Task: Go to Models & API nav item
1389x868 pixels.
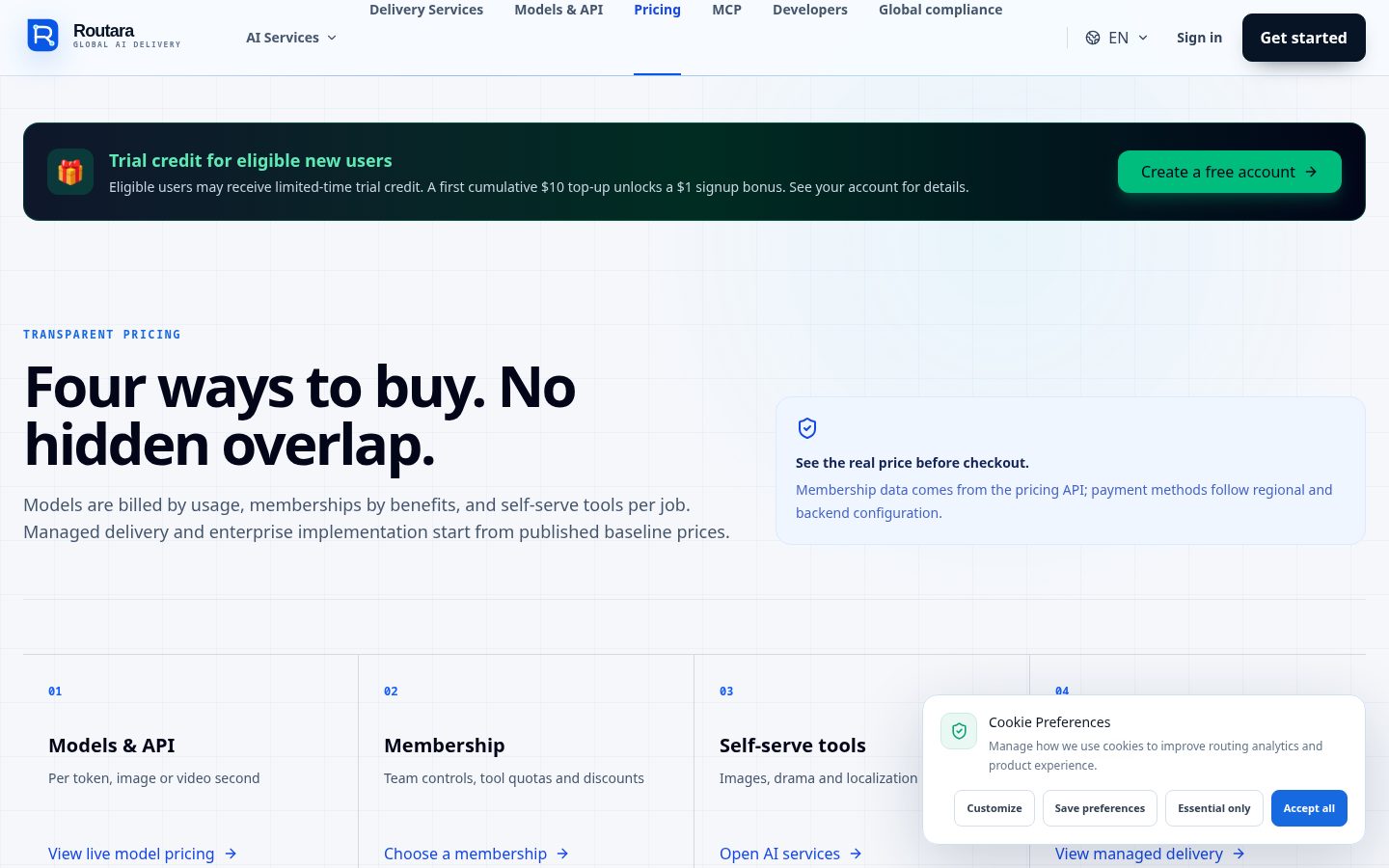Action: tap(558, 10)
